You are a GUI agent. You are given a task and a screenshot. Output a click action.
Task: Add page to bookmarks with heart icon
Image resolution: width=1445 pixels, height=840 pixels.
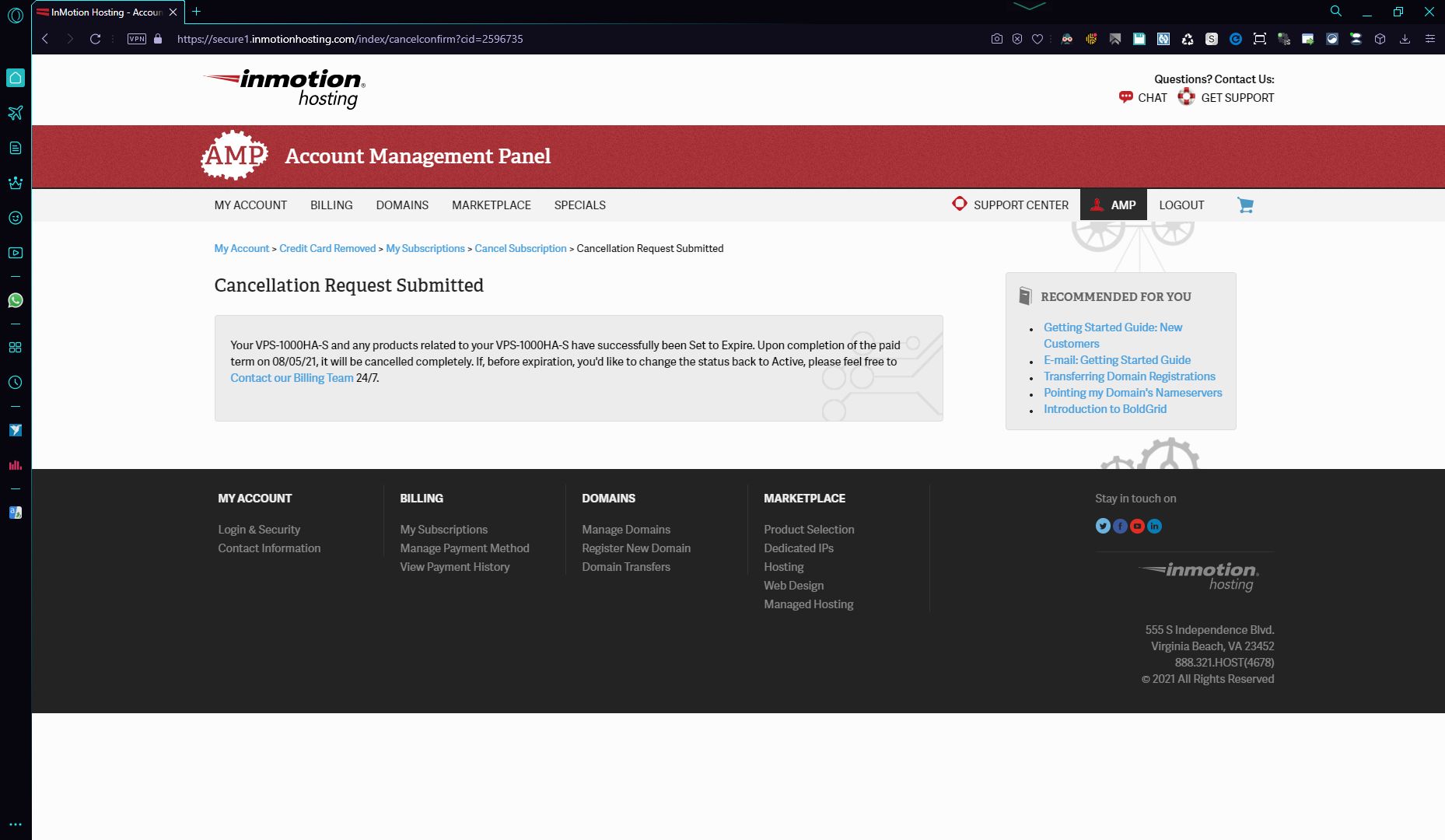(x=1037, y=39)
